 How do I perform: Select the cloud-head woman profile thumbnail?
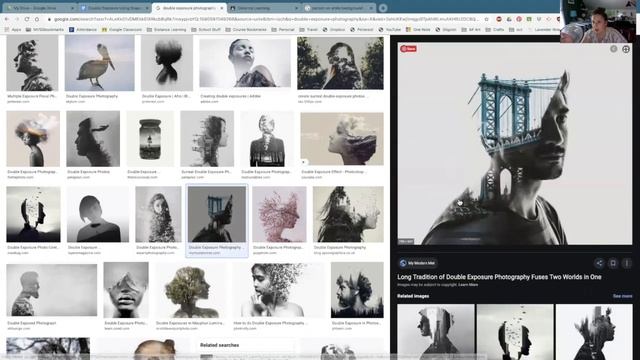coord(33,139)
